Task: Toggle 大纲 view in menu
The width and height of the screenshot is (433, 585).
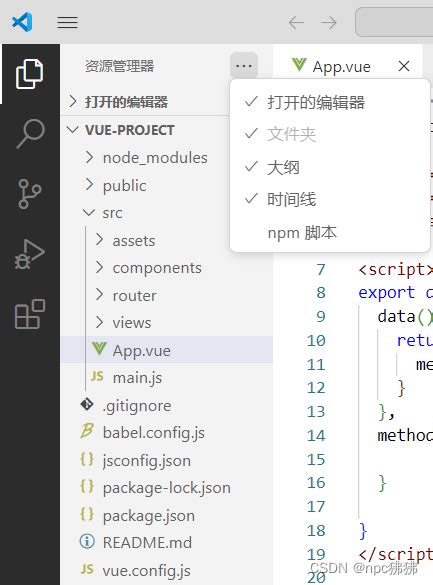Action: pos(330,167)
